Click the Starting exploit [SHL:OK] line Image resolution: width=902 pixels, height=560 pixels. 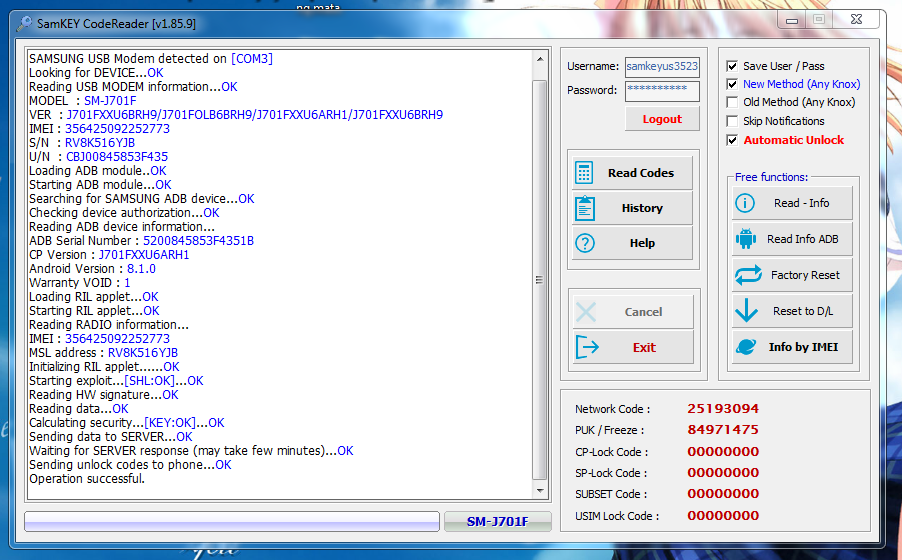(116, 380)
